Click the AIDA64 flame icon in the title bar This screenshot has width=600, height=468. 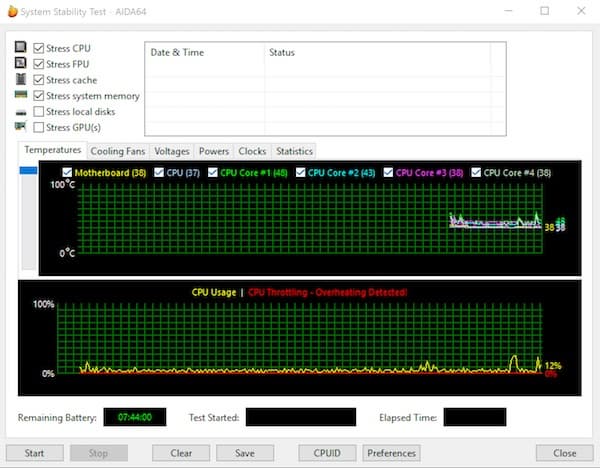tap(13, 11)
